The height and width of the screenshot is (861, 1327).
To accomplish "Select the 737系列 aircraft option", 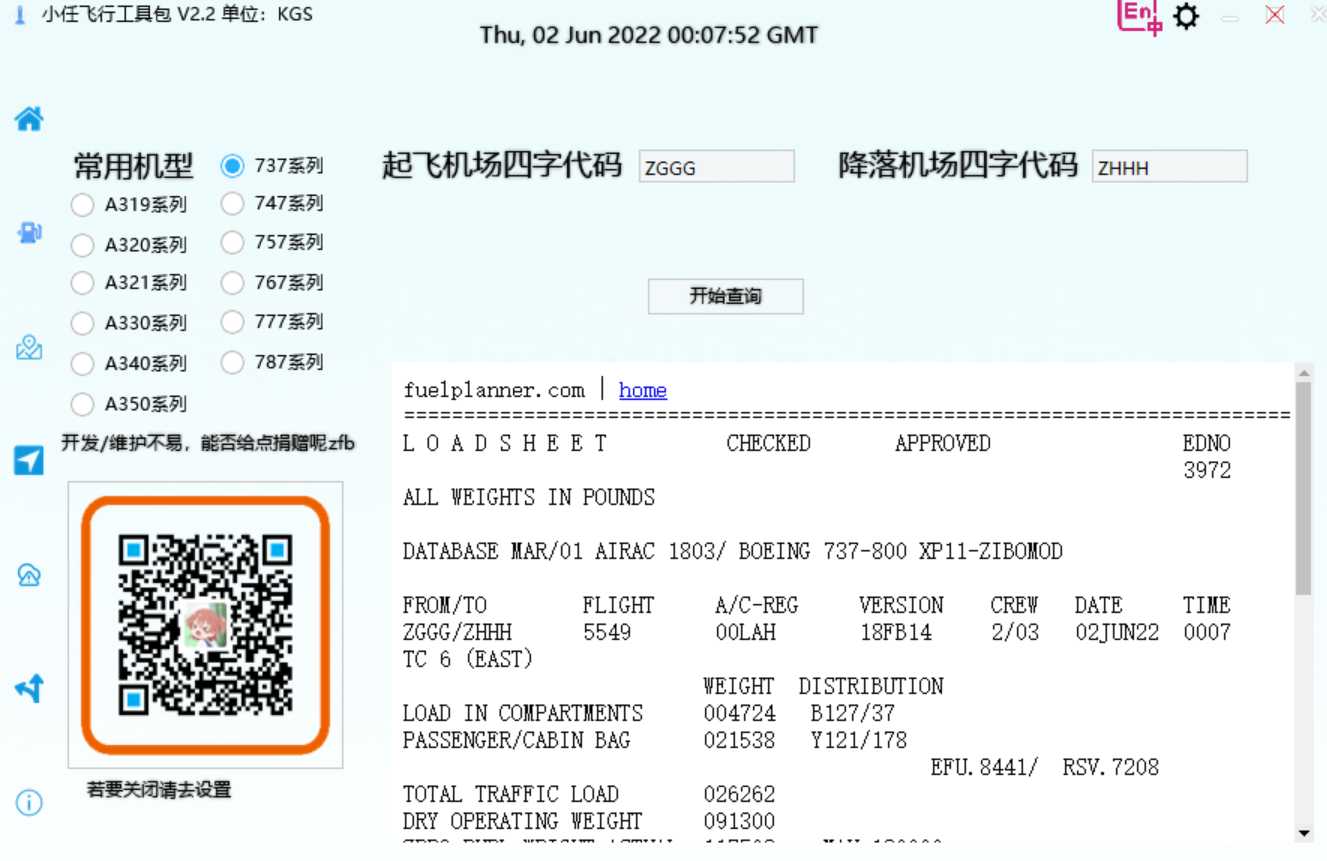I will pos(272,165).
